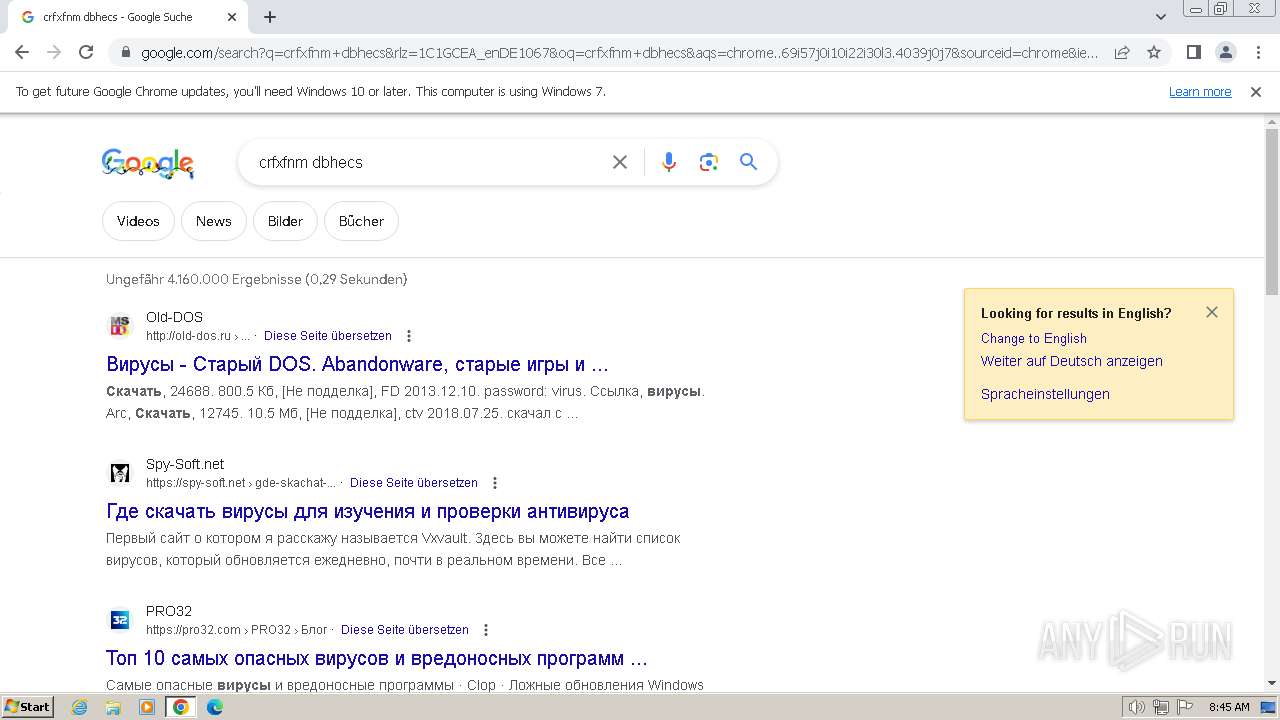Click the address bar URL
The width and height of the screenshot is (1280, 720).
pos(619,53)
